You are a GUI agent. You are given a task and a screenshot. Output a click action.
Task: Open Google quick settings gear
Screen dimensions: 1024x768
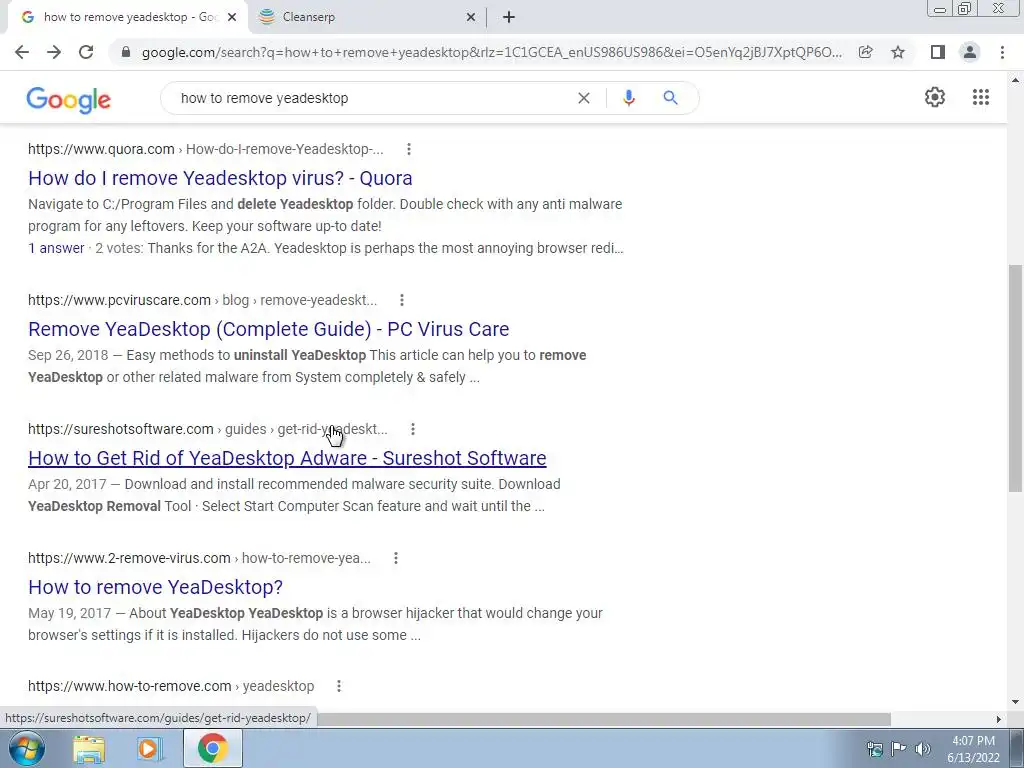935,97
